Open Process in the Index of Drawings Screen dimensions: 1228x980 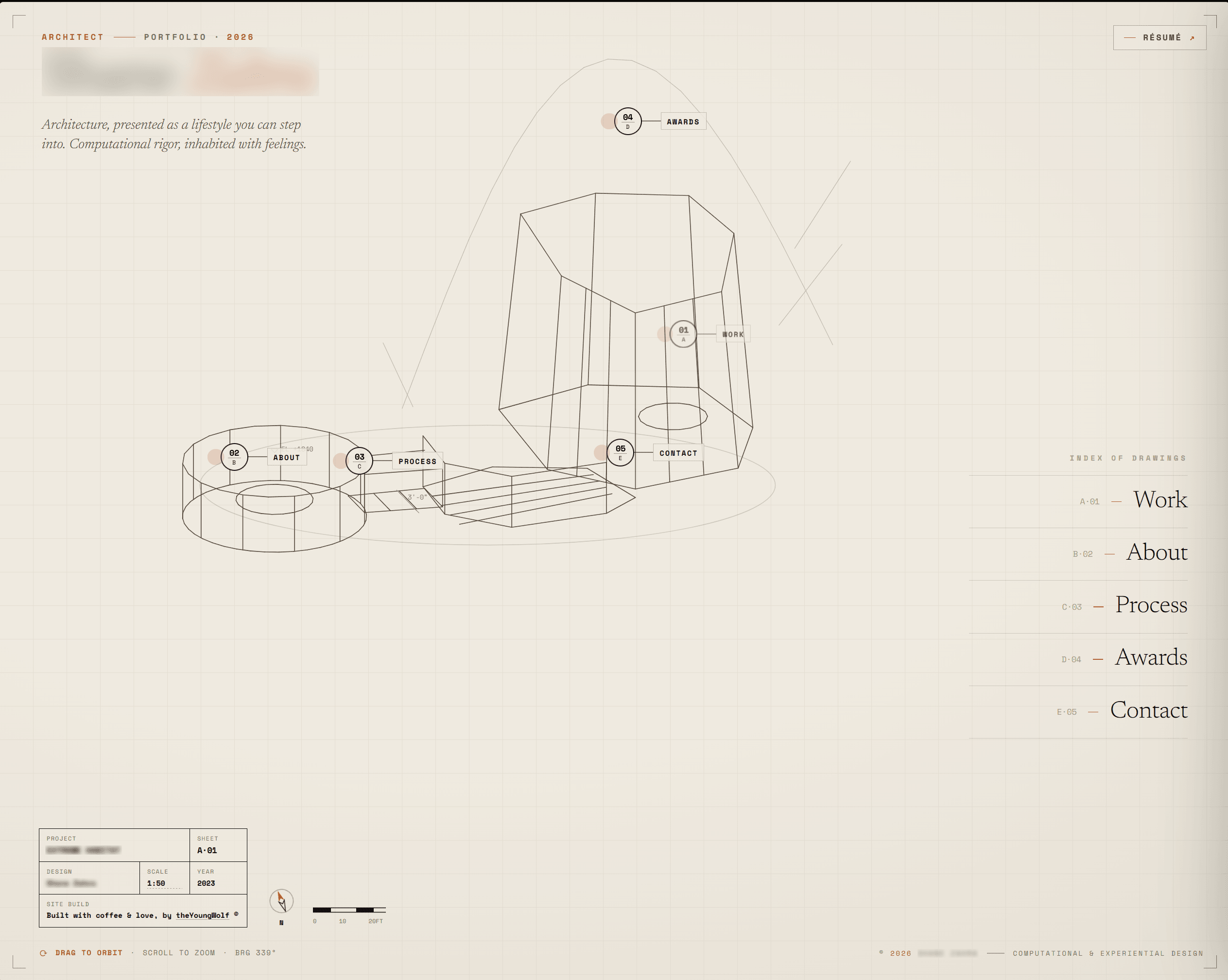1078,606
